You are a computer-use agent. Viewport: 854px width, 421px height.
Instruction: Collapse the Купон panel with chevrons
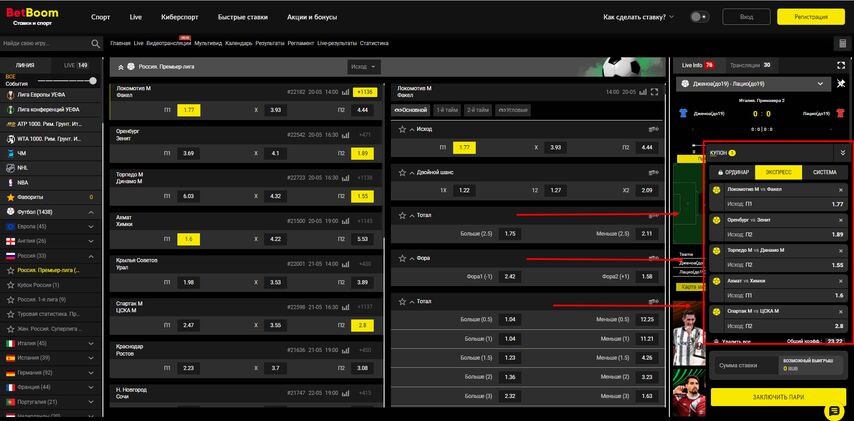coord(842,153)
